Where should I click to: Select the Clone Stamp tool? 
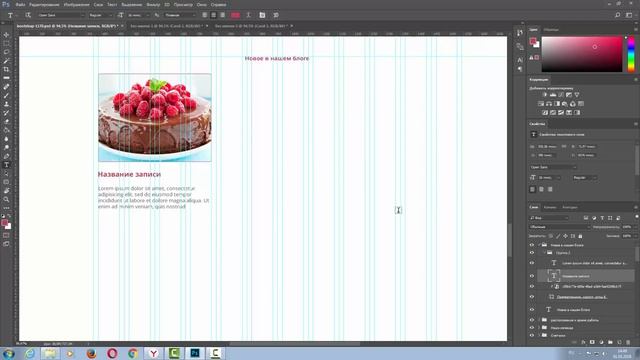(x=6, y=104)
